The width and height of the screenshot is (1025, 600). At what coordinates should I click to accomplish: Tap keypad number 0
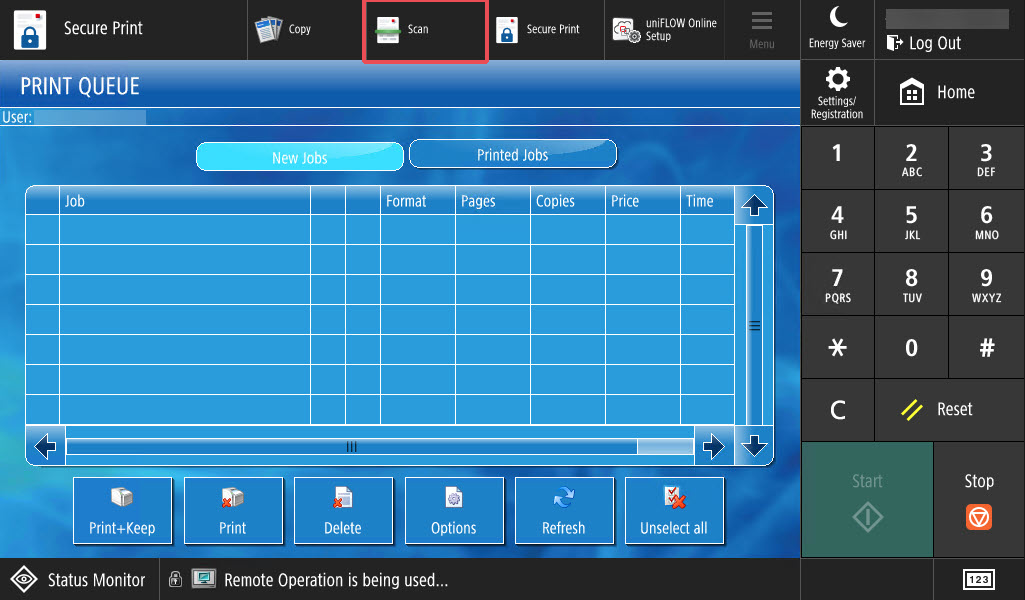coord(911,347)
